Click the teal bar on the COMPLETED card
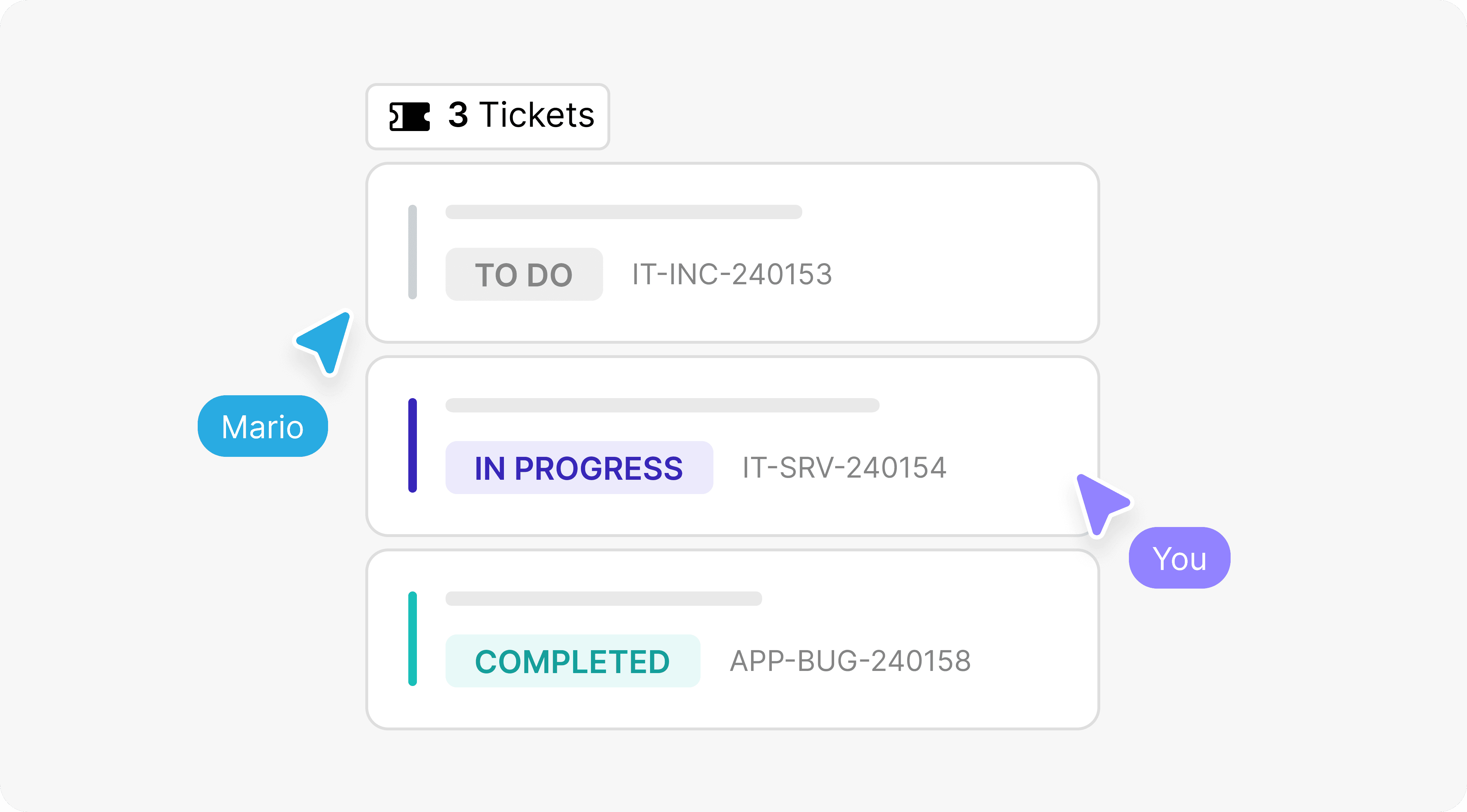1467x812 pixels. [412, 638]
